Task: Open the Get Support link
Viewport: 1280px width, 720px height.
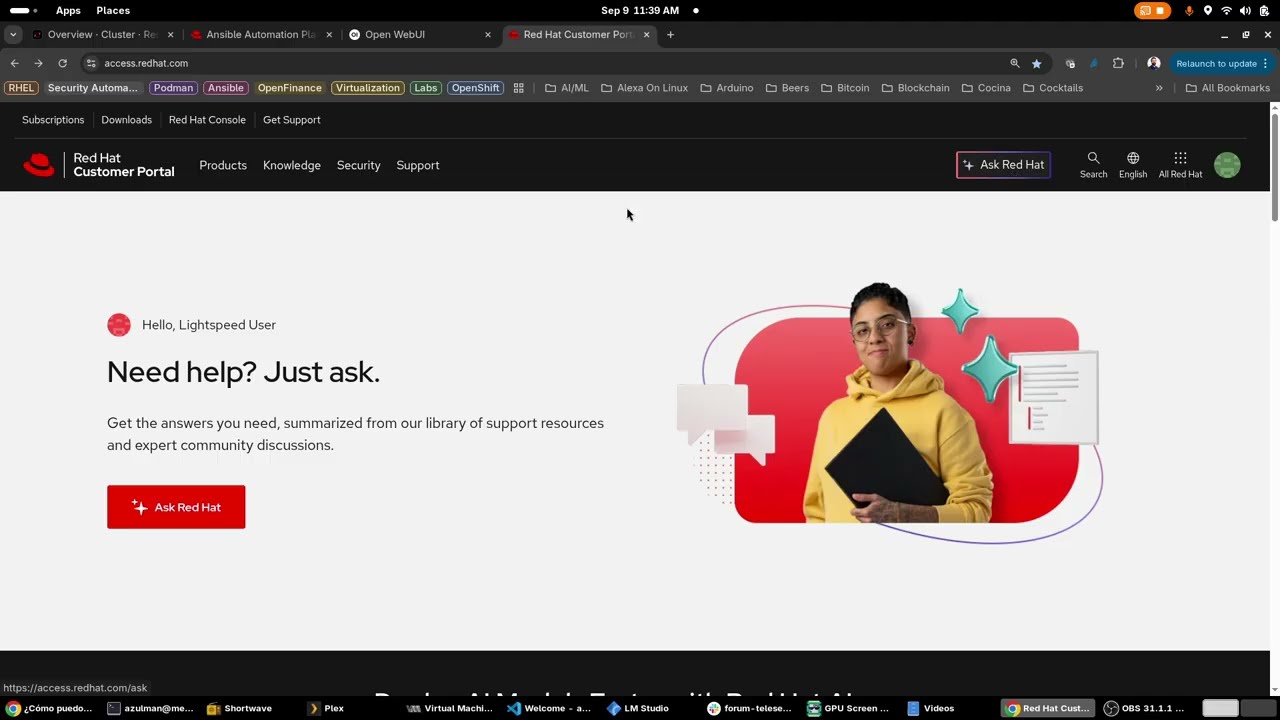Action: click(x=292, y=120)
